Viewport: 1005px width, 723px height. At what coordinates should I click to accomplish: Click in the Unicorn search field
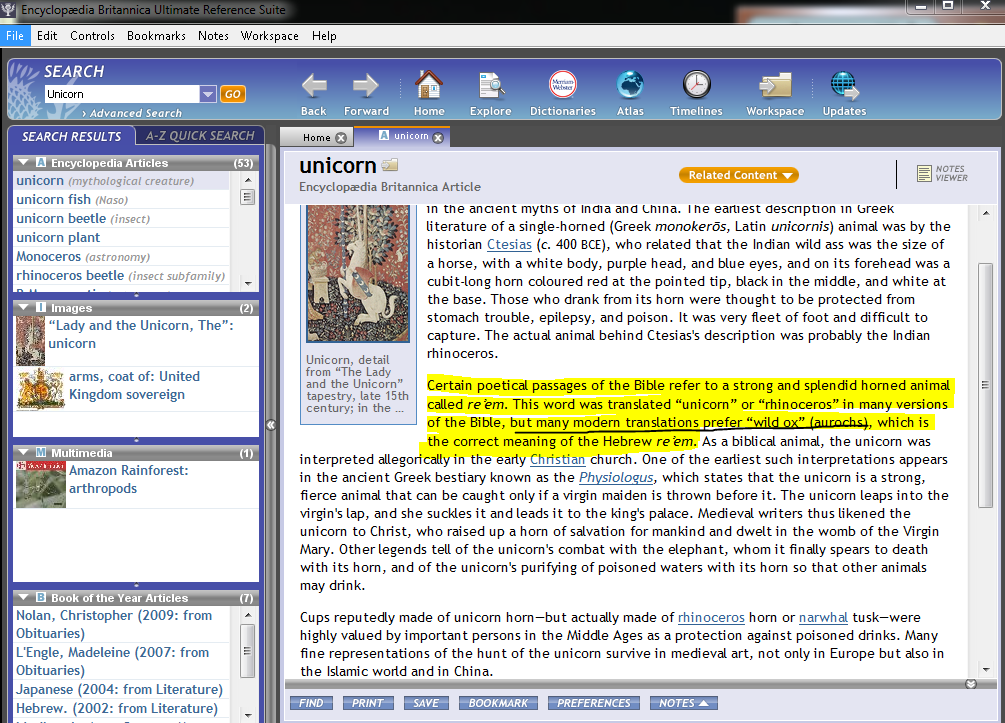122,94
